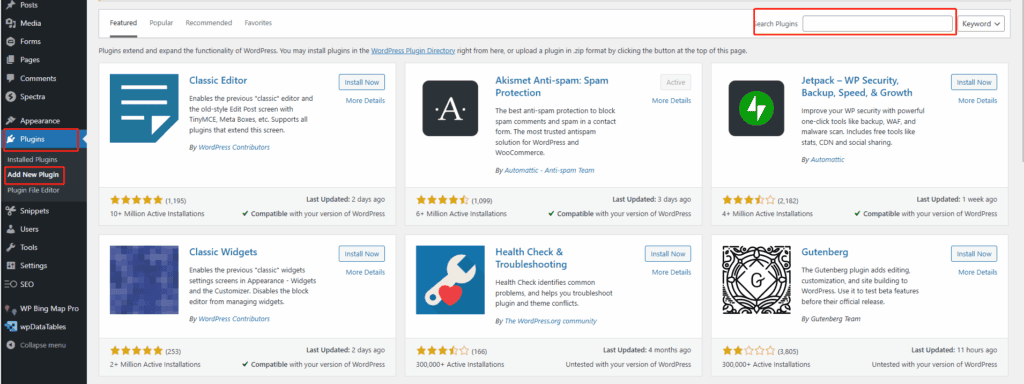Install Now the Health Check plugin
This screenshot has height=384, width=1024.
pyautogui.click(x=668, y=253)
